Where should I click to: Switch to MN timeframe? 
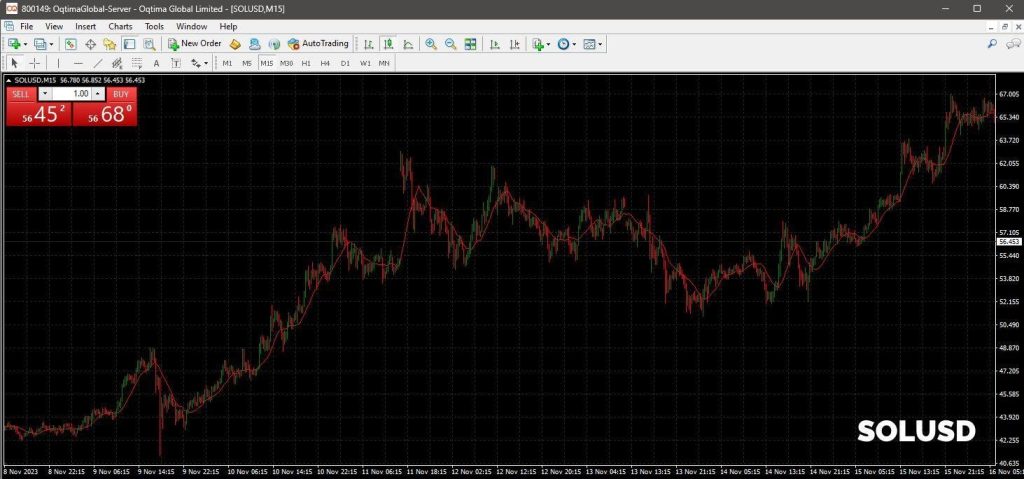(x=385, y=63)
